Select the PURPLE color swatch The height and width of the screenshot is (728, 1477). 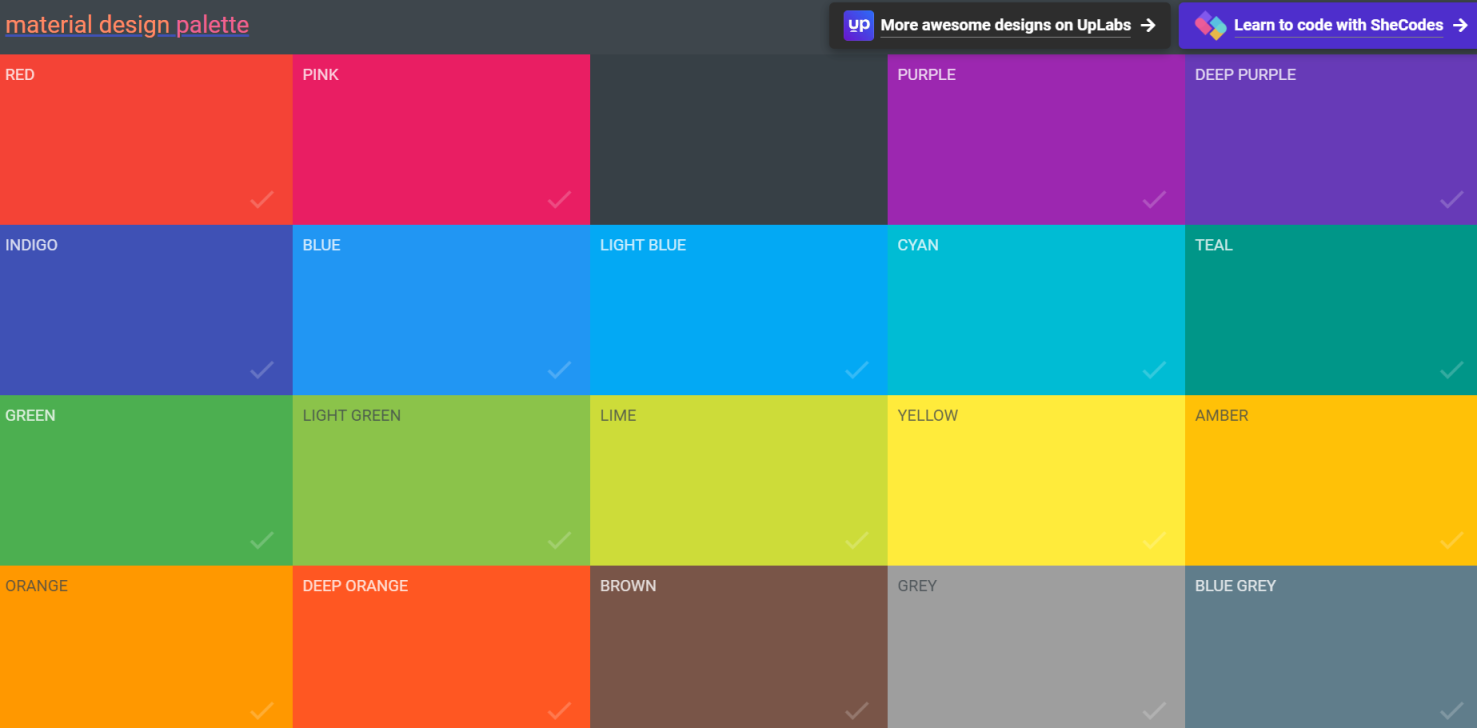pos(1036,140)
